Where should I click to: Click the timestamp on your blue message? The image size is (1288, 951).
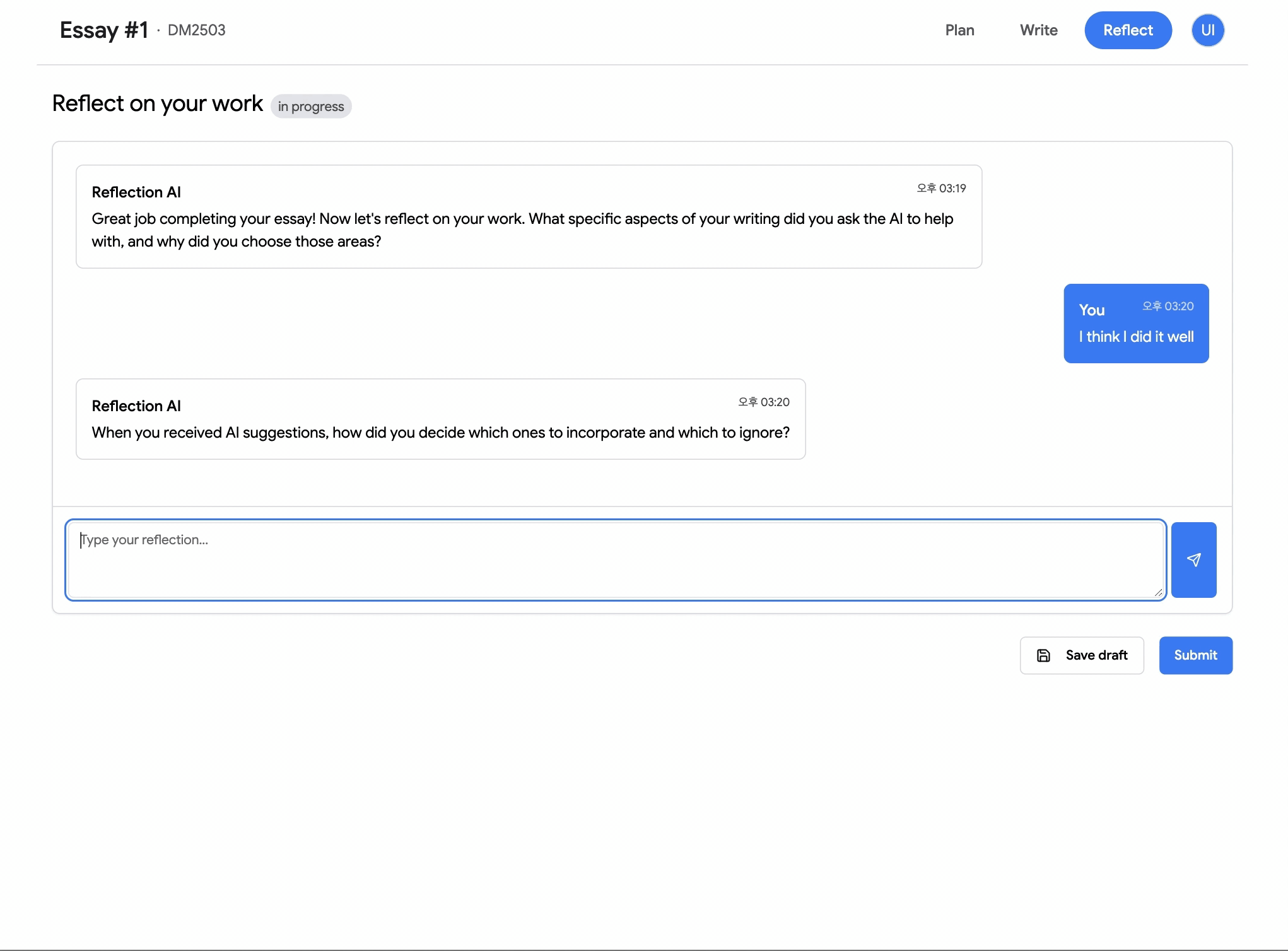(1168, 306)
